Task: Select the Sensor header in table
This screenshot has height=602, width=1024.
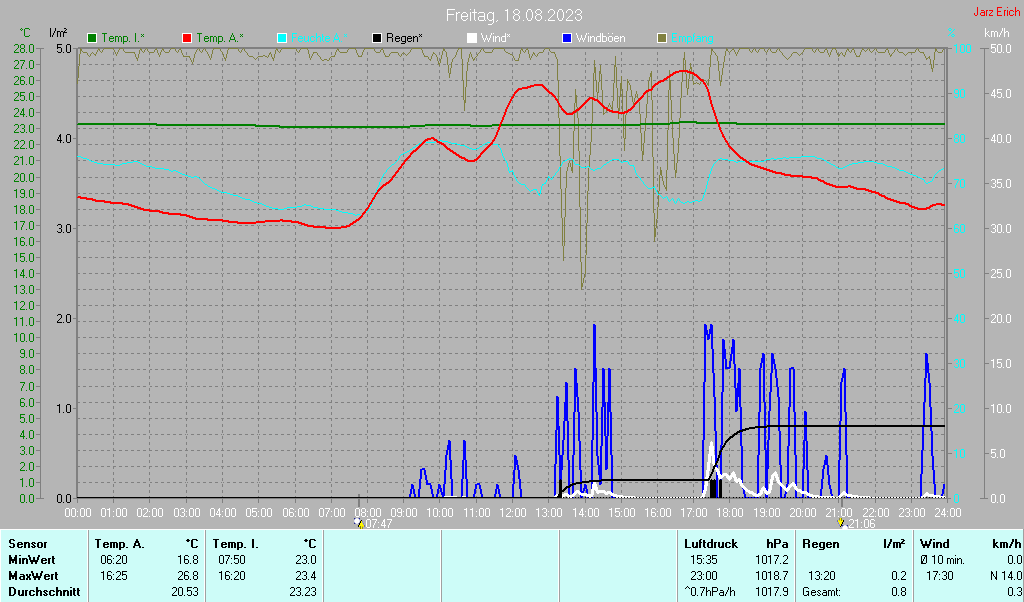Action: coord(27,544)
